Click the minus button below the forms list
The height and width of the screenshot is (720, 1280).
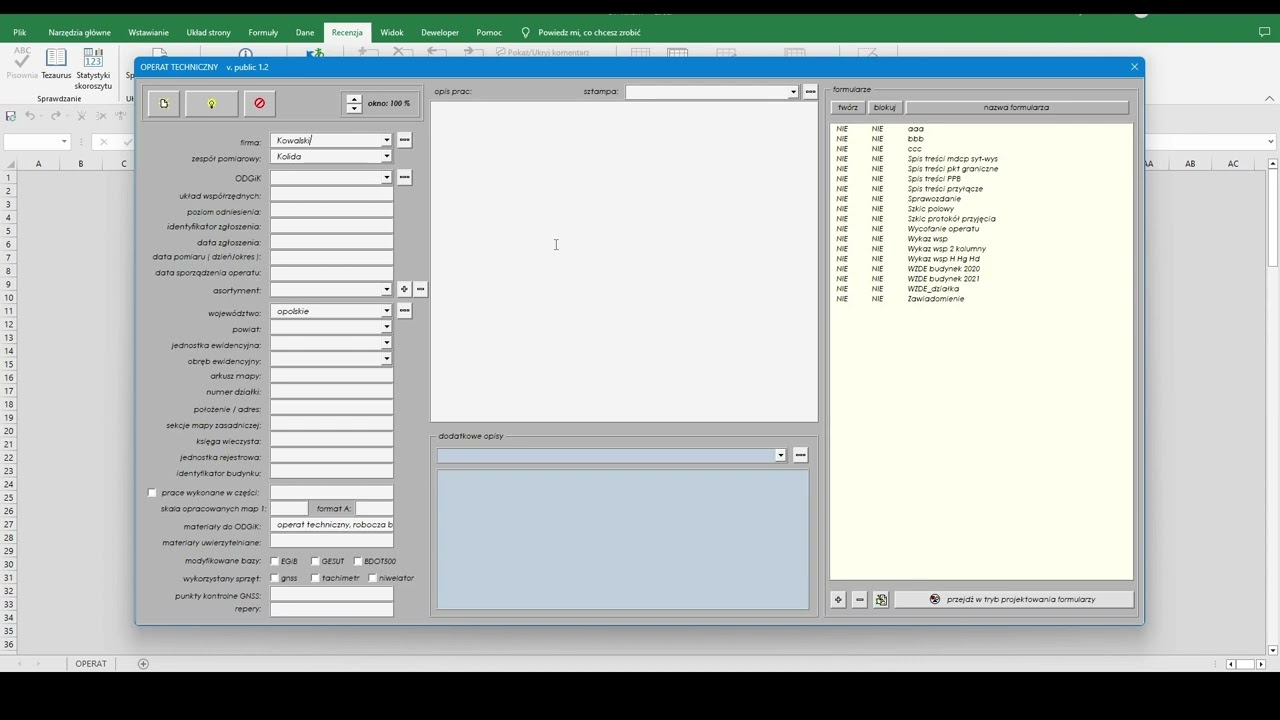[859, 600]
